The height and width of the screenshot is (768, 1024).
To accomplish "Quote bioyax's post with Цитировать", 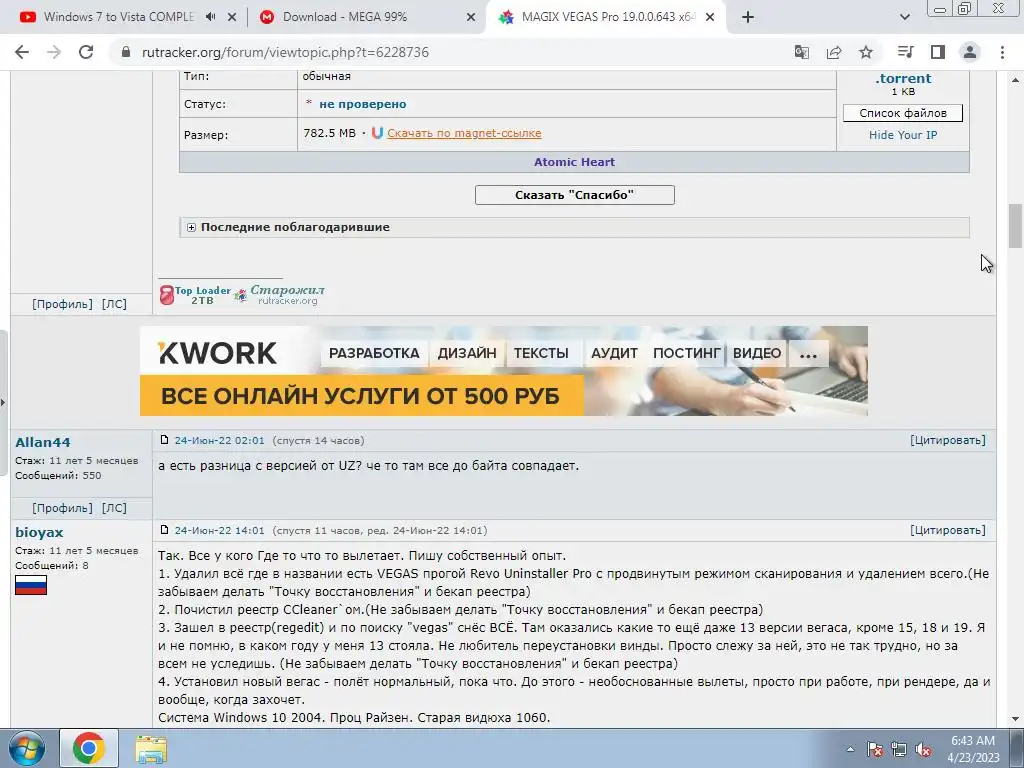I will point(948,530).
